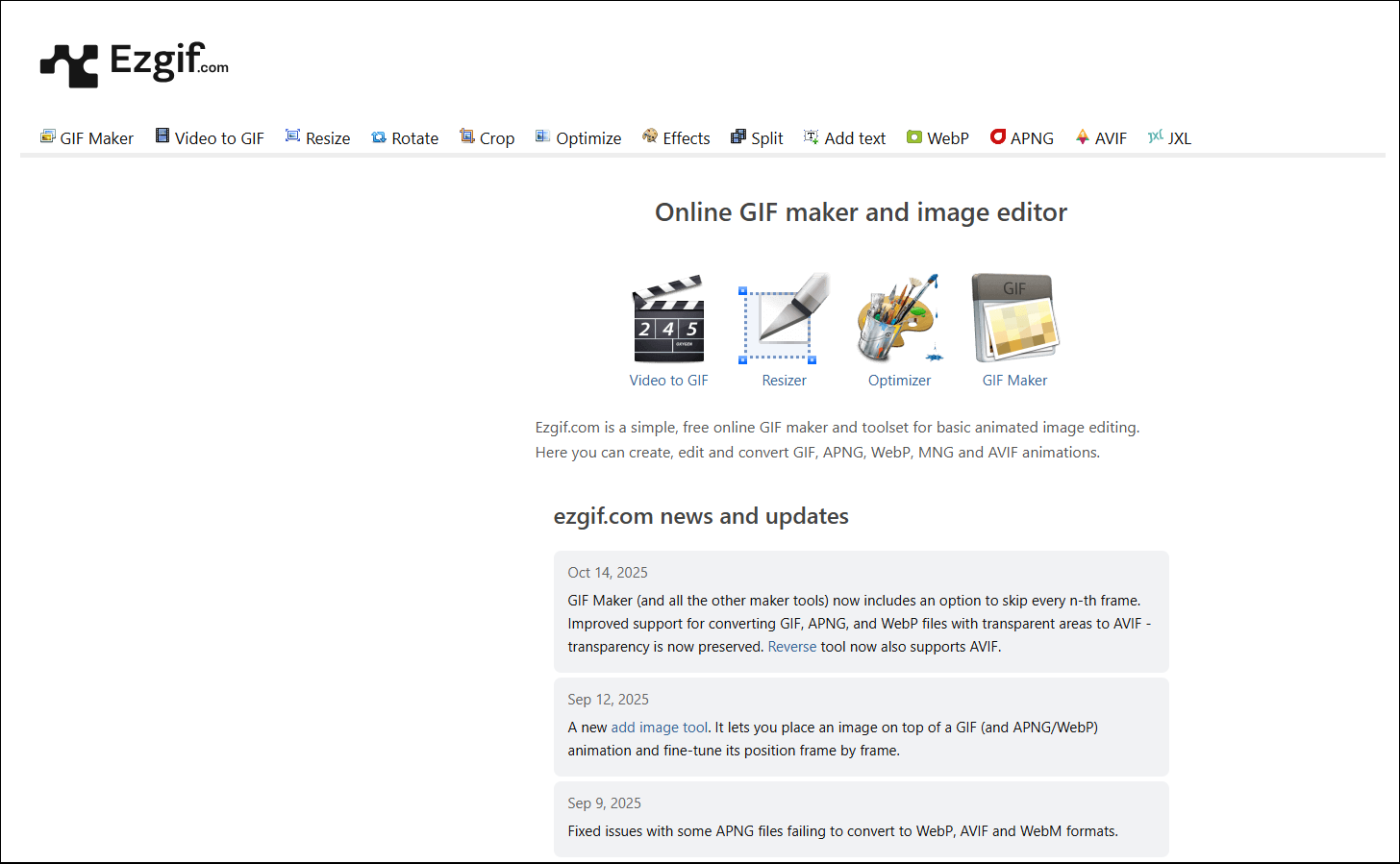The height and width of the screenshot is (864, 1400).
Task: Choose Crop from the navigation bar
Action: 497,138
